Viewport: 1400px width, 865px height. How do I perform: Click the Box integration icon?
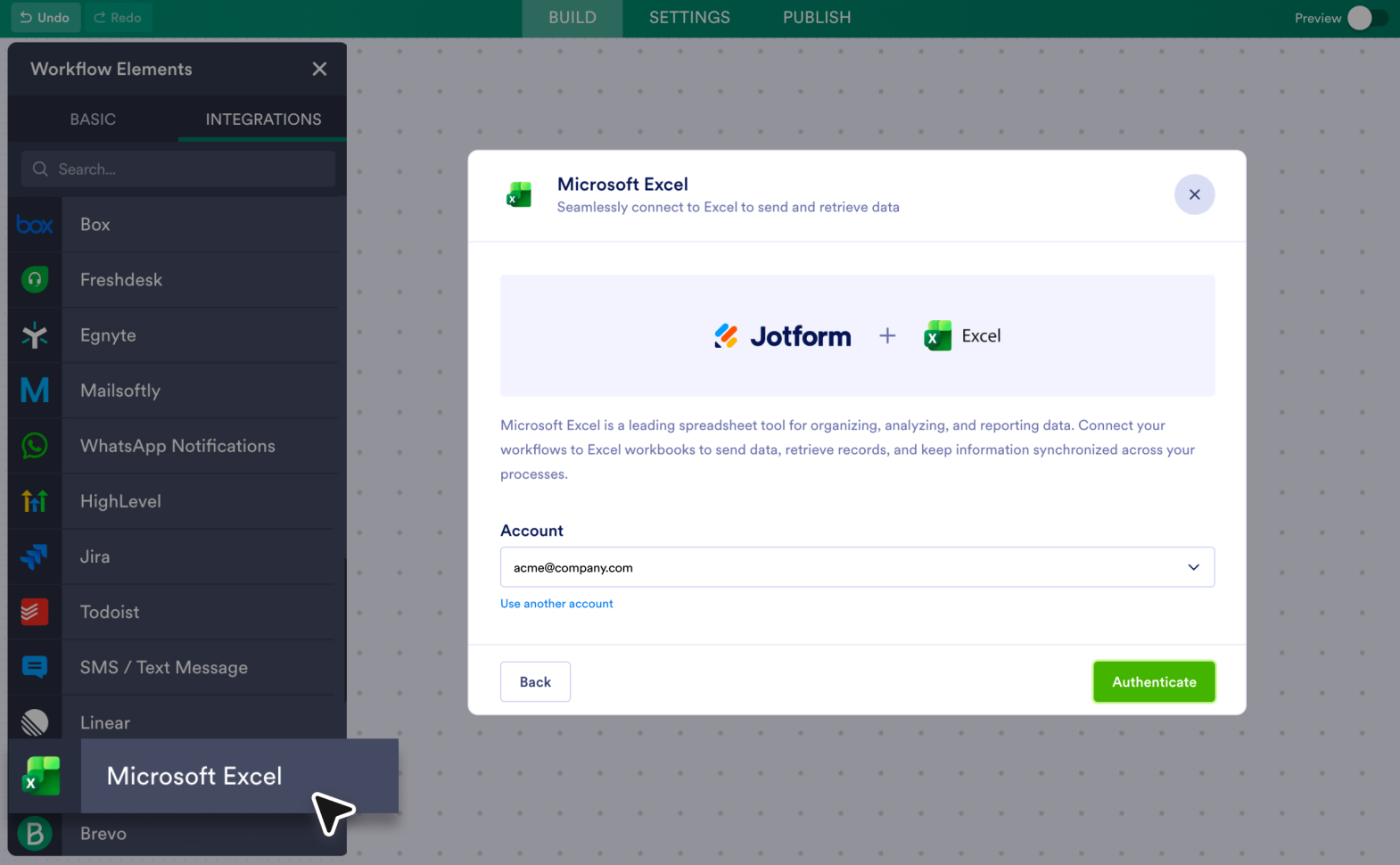click(x=35, y=225)
